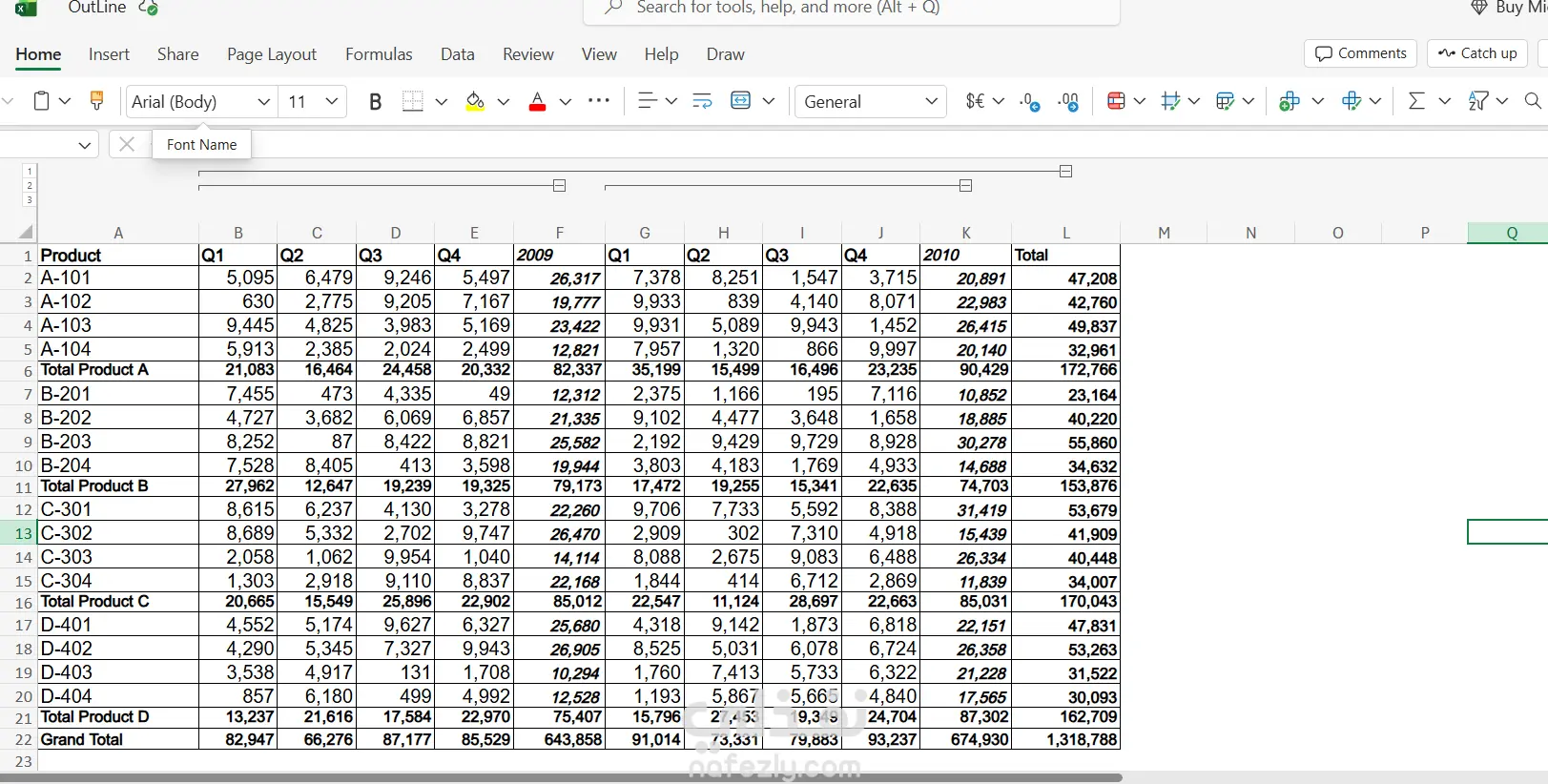
Task: Open the Insert ribbon tab
Action: [x=109, y=54]
